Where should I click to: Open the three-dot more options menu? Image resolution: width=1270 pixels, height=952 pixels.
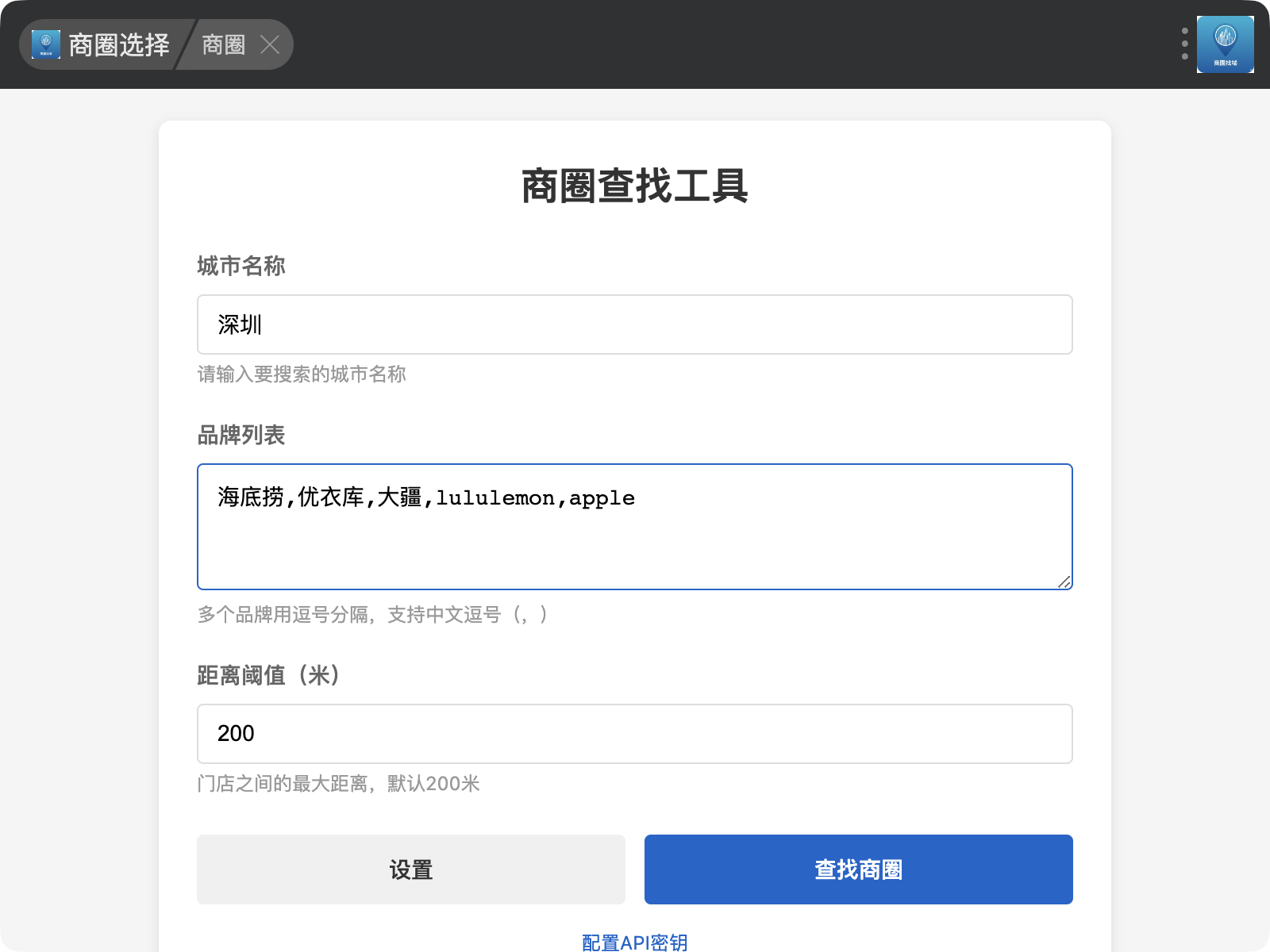pyautogui.click(x=1184, y=44)
